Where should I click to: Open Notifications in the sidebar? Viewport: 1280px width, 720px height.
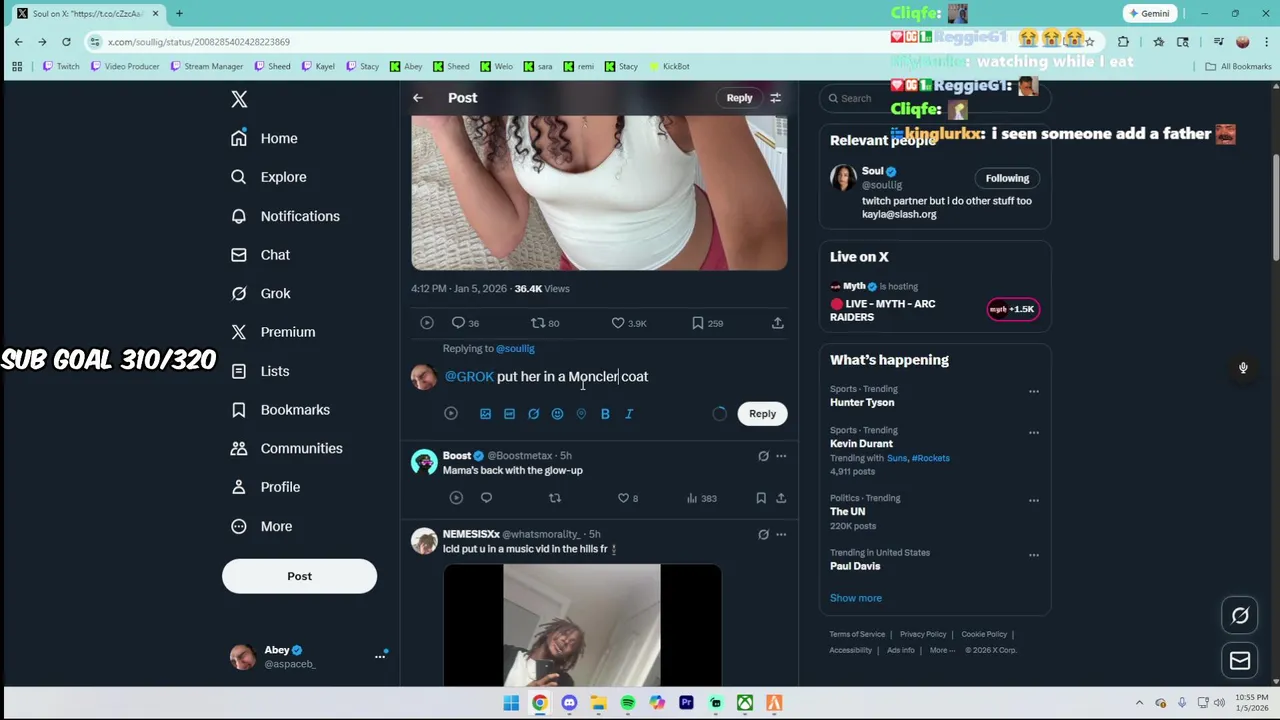tap(285, 216)
